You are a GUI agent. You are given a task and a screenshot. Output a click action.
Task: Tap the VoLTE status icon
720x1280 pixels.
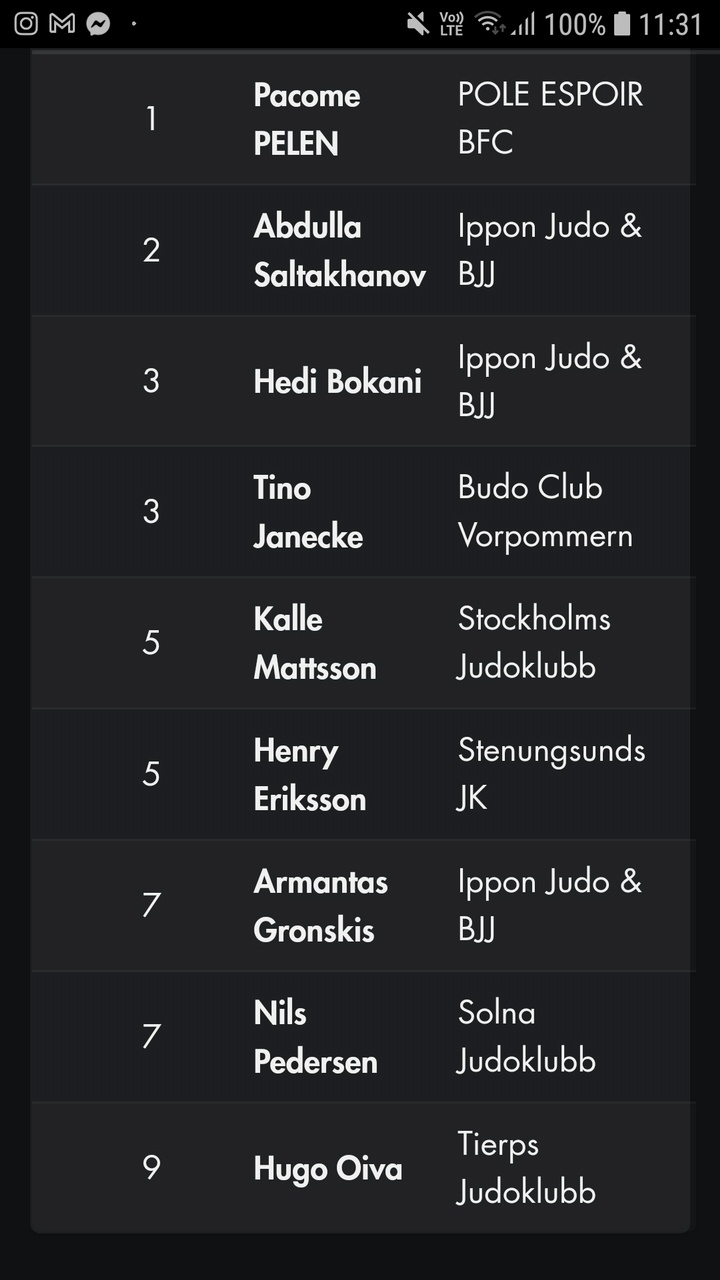click(x=452, y=24)
